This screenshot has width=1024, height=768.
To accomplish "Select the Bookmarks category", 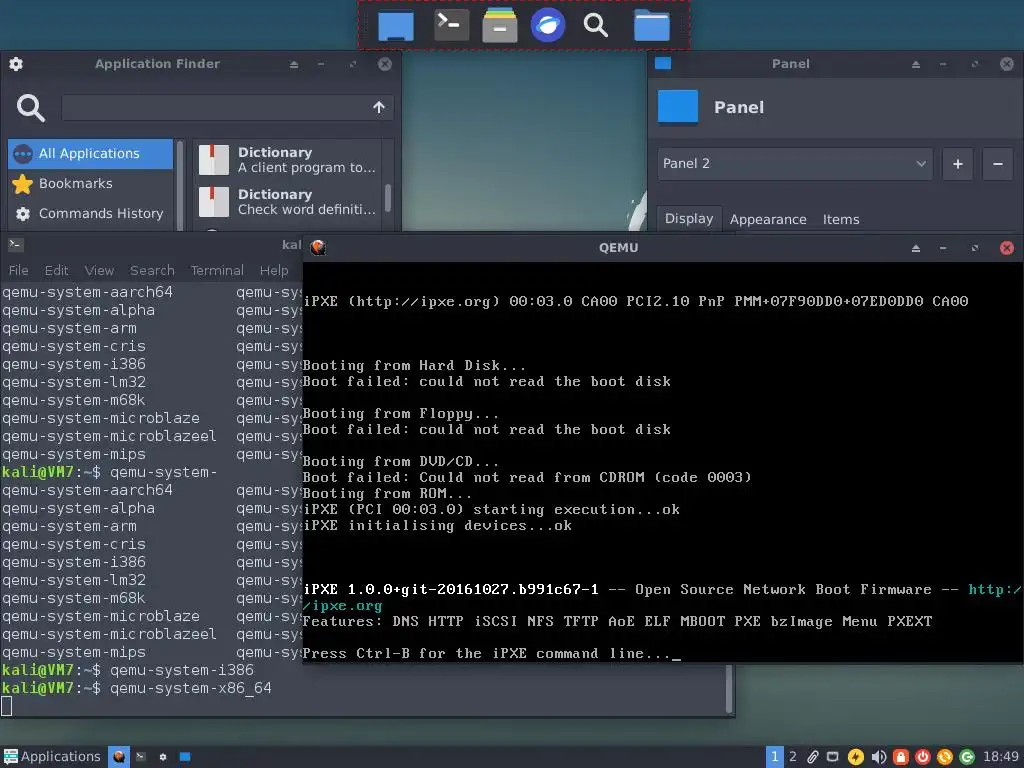I will point(90,184).
